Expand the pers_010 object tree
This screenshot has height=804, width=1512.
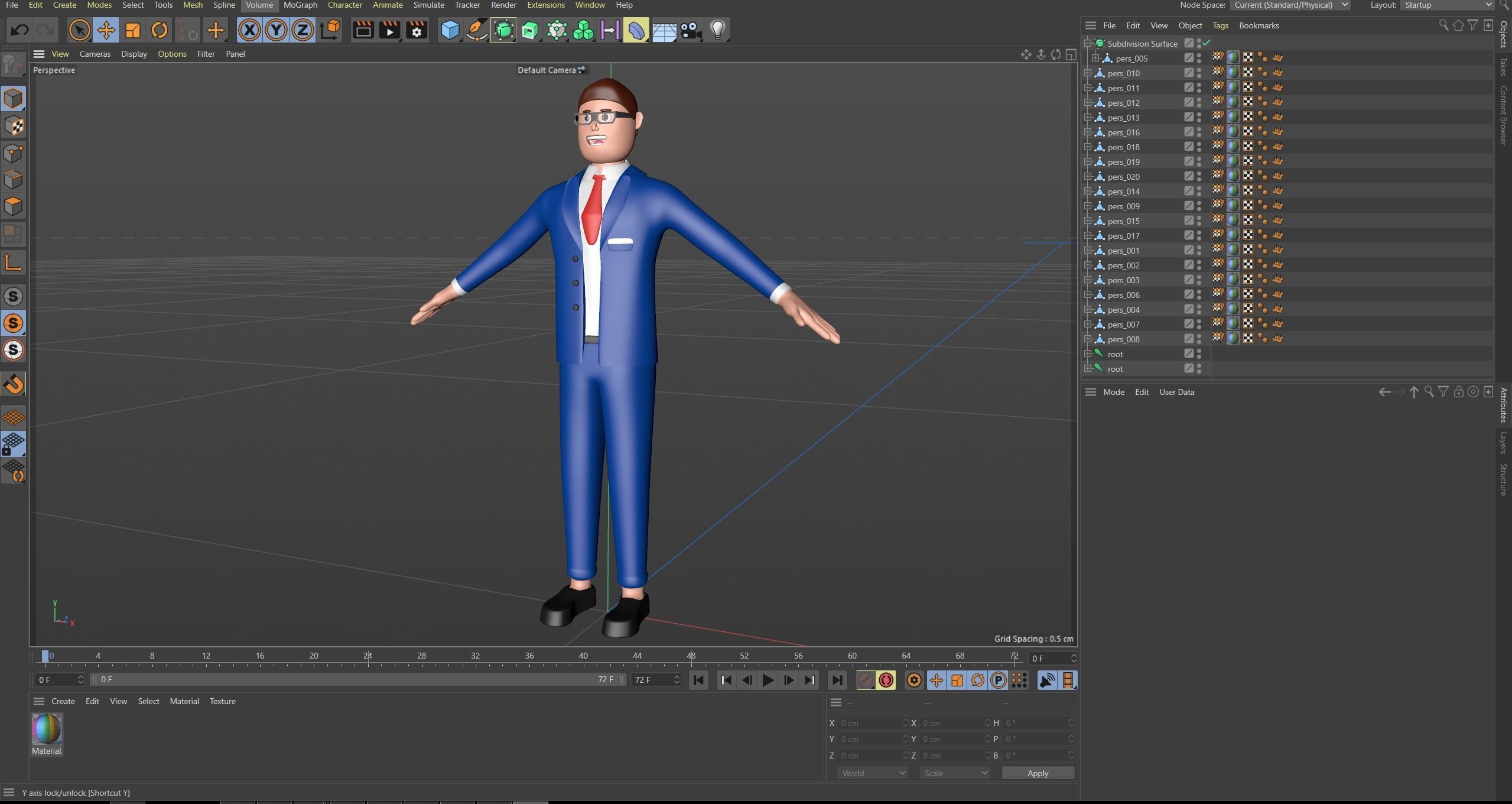click(1088, 73)
